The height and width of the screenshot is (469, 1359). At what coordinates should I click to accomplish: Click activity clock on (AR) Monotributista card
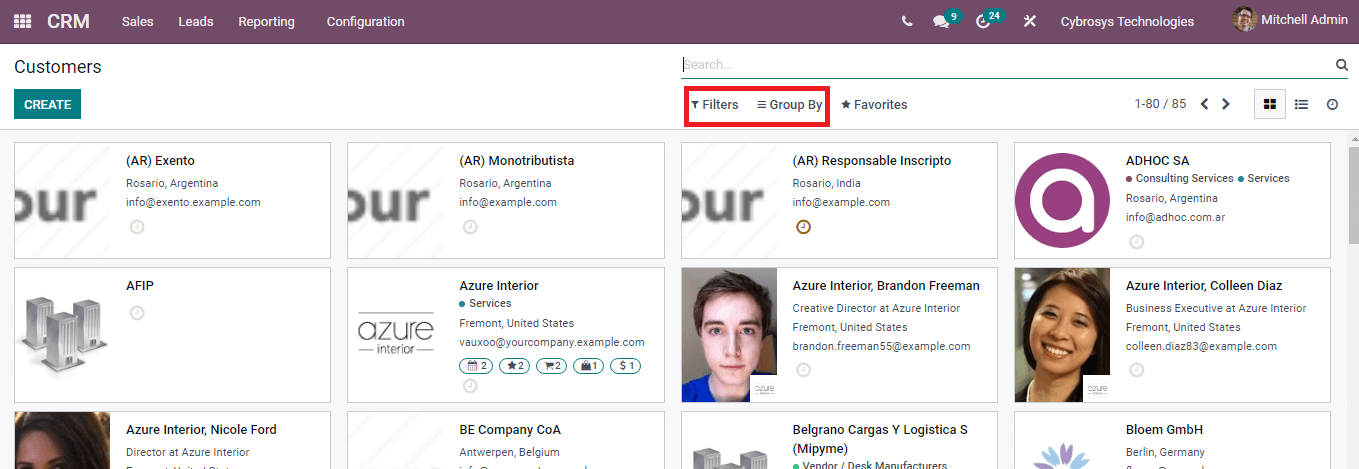tap(470, 227)
